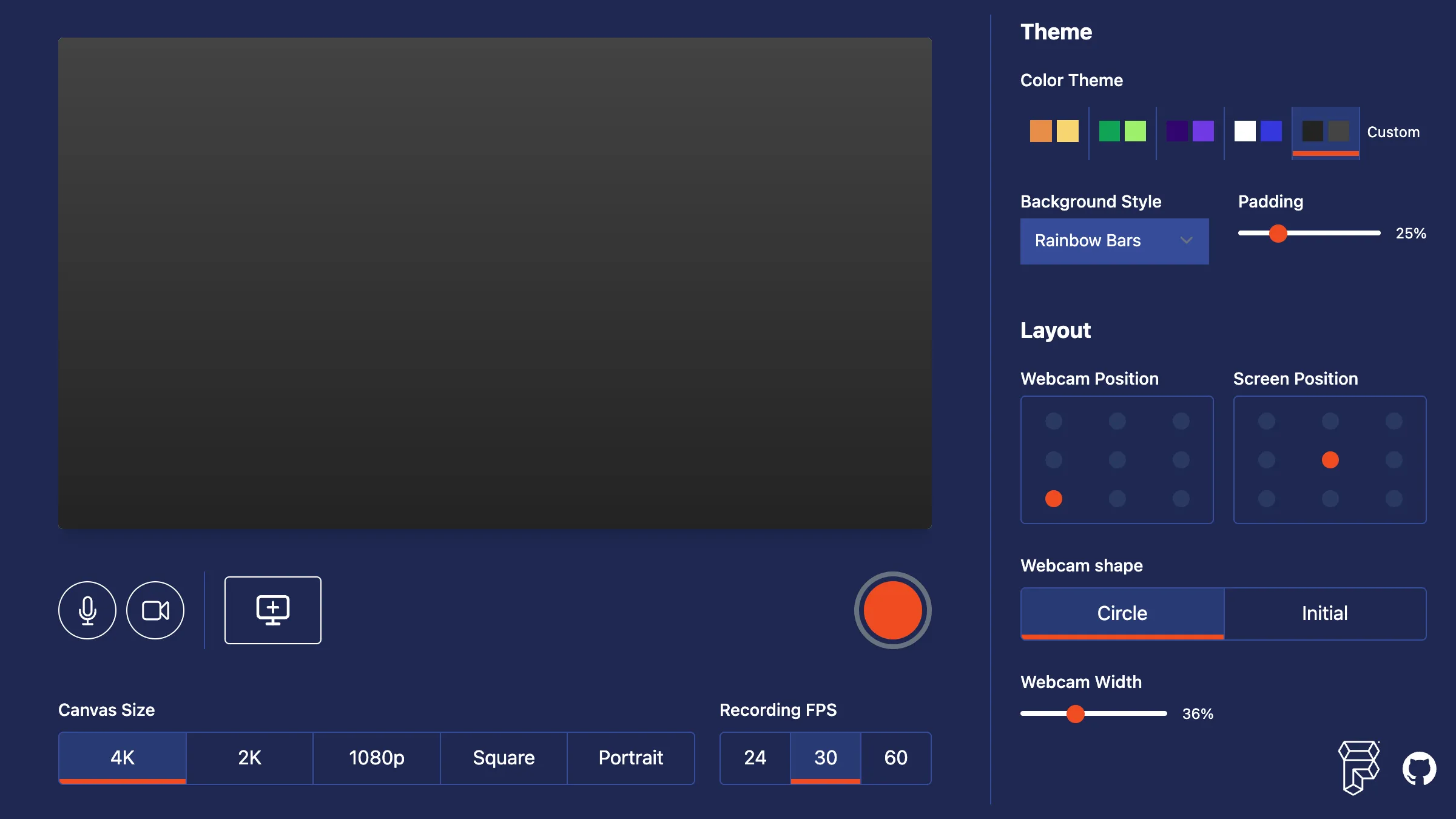
Task: Set screen position to top-left dot
Action: pos(1267,421)
